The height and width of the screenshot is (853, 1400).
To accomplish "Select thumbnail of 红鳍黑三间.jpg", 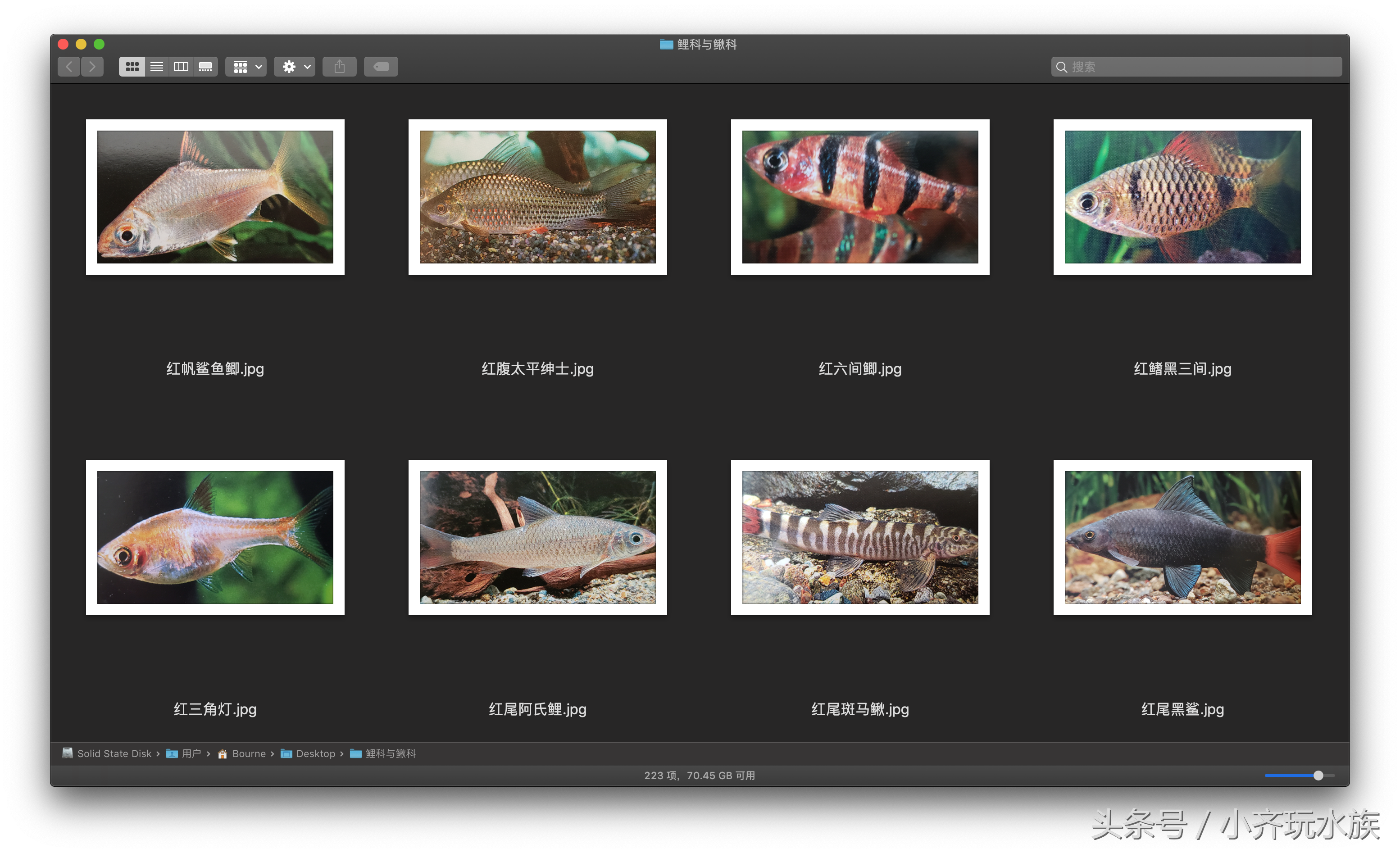I will (1183, 197).
